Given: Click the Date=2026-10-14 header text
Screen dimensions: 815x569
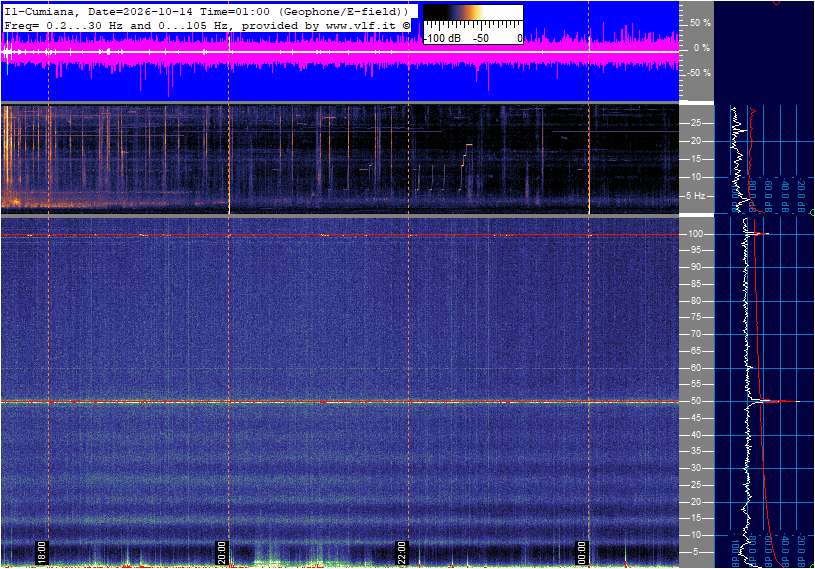Looking at the screenshot, I should [141, 11].
